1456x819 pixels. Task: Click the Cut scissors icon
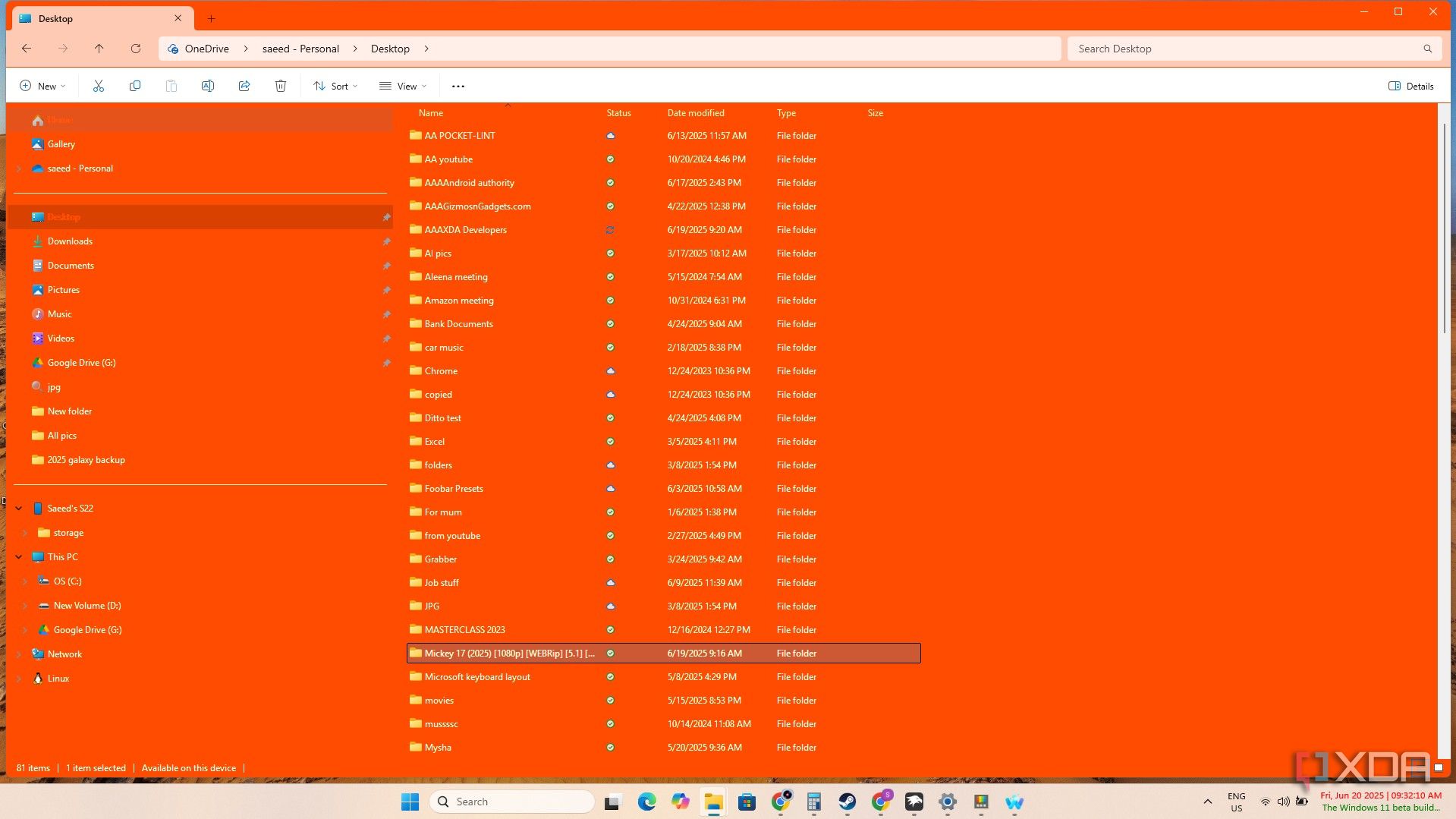click(99, 86)
